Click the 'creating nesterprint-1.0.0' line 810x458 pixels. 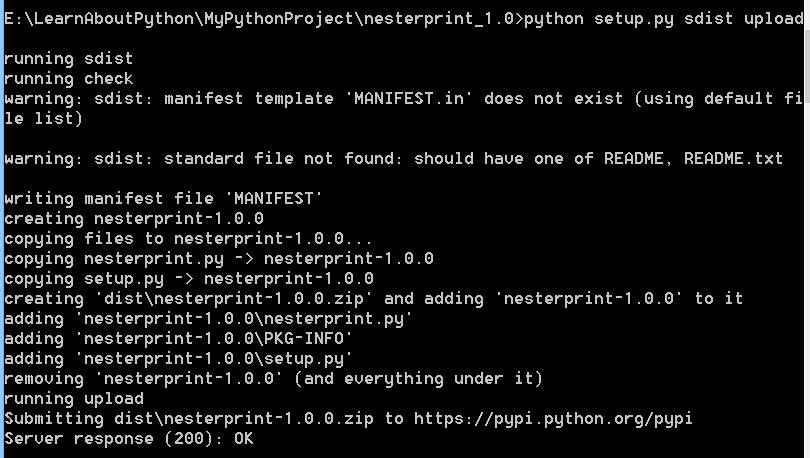(x=134, y=218)
